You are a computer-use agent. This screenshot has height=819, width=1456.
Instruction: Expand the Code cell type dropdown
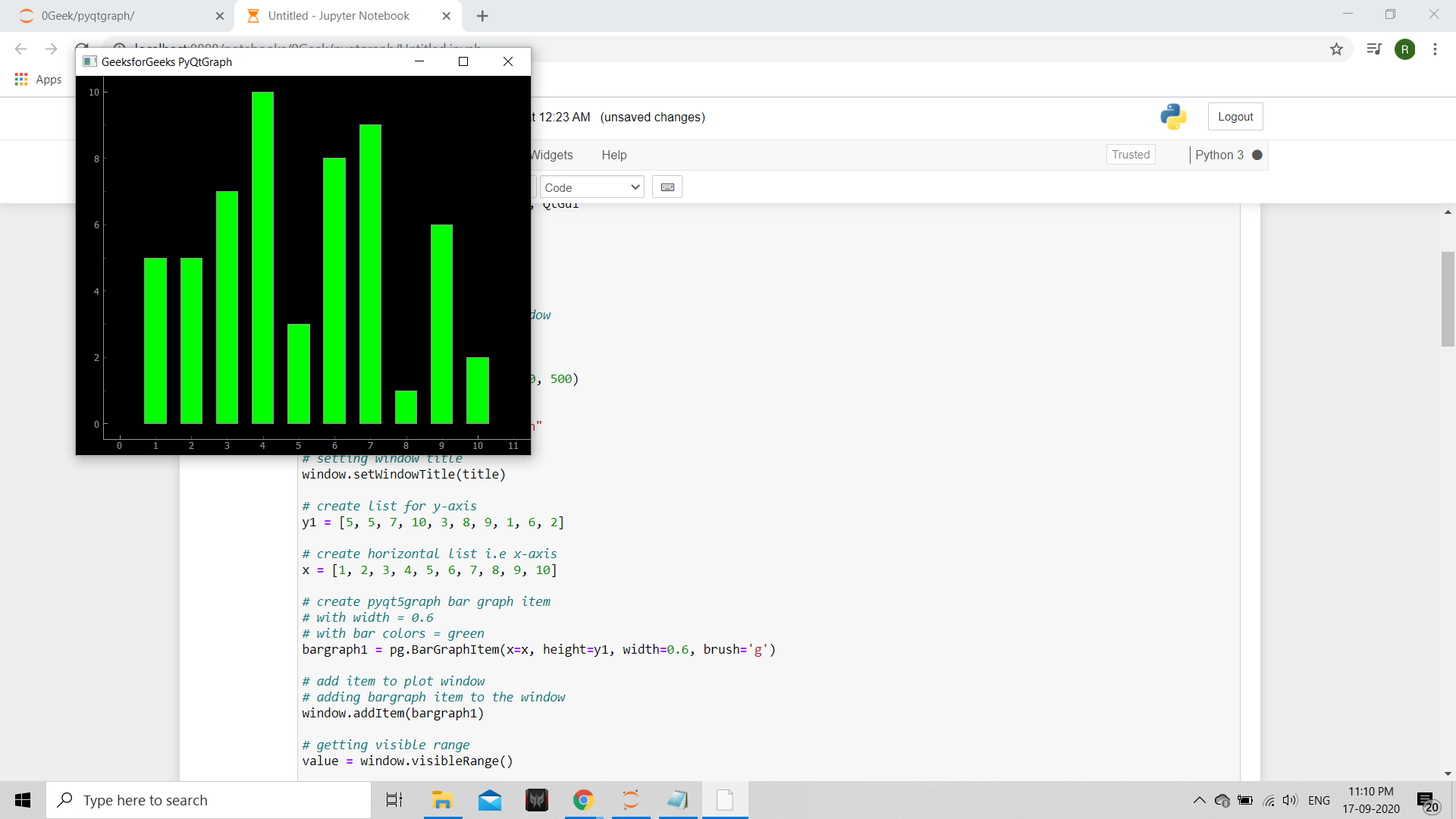coord(591,187)
